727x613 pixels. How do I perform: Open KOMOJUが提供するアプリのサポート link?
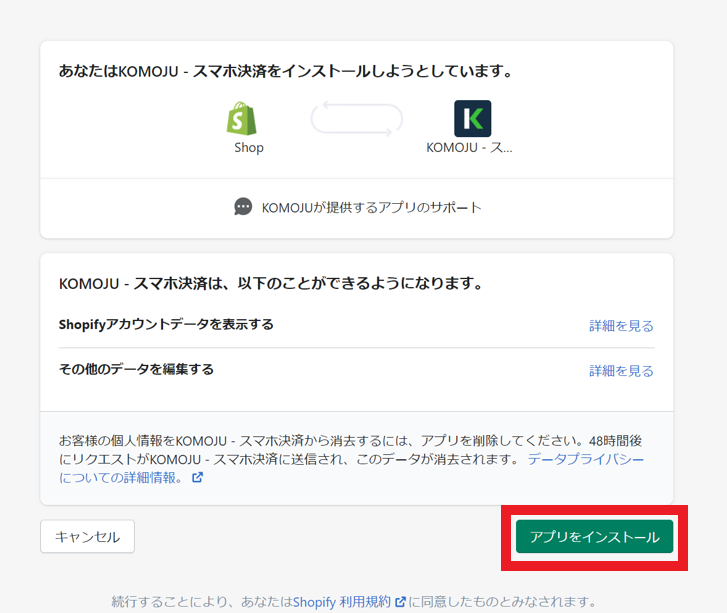pos(371,208)
